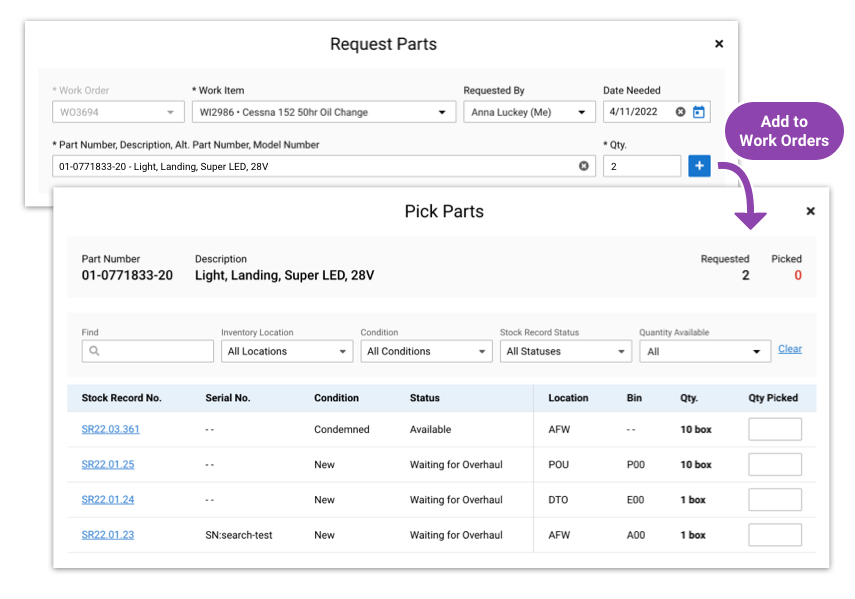Click Clear to reset the part filters
855x599 pixels.
point(790,348)
